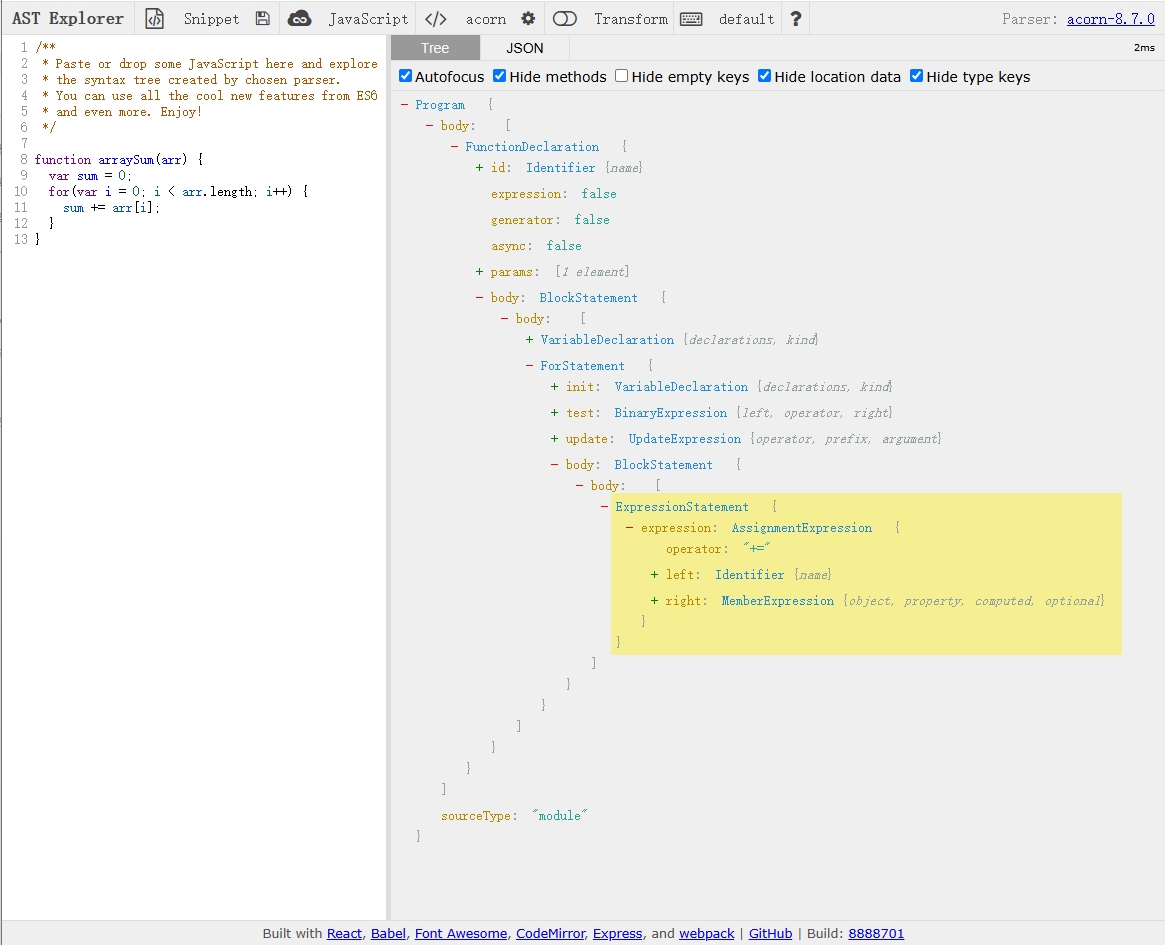Disable the Hide location data checkbox
This screenshot has width=1165, height=945.
[x=765, y=76]
